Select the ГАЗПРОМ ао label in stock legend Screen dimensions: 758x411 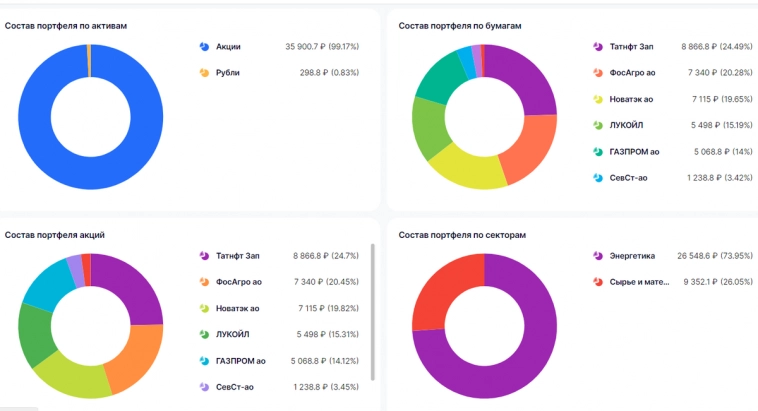(x=240, y=360)
